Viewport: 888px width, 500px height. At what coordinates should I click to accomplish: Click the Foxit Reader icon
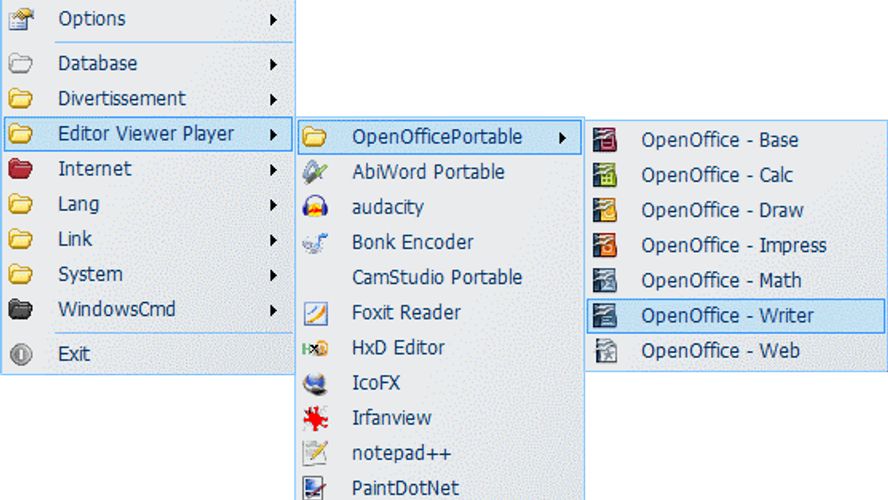coord(315,313)
